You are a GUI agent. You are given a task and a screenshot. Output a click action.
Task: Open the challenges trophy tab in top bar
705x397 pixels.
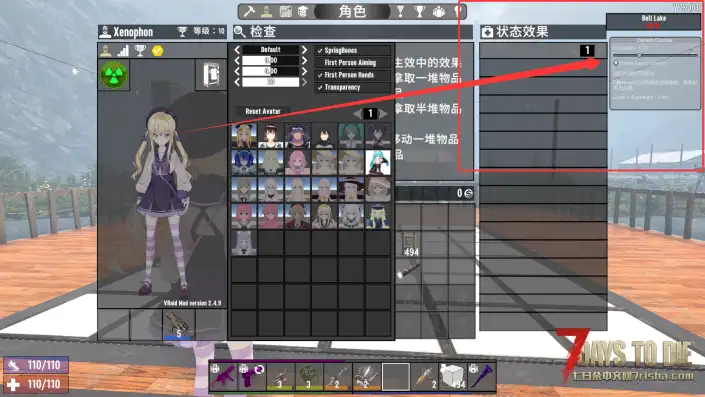coord(419,12)
